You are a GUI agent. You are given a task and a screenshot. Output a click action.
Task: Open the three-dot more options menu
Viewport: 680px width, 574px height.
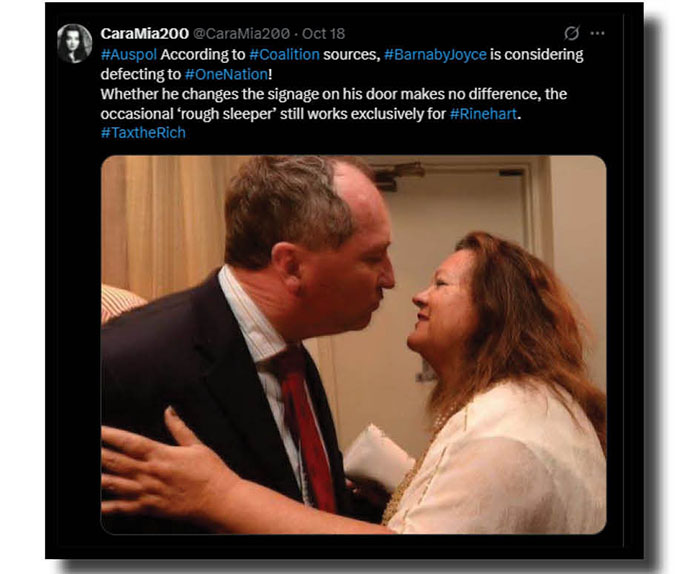coord(597,33)
